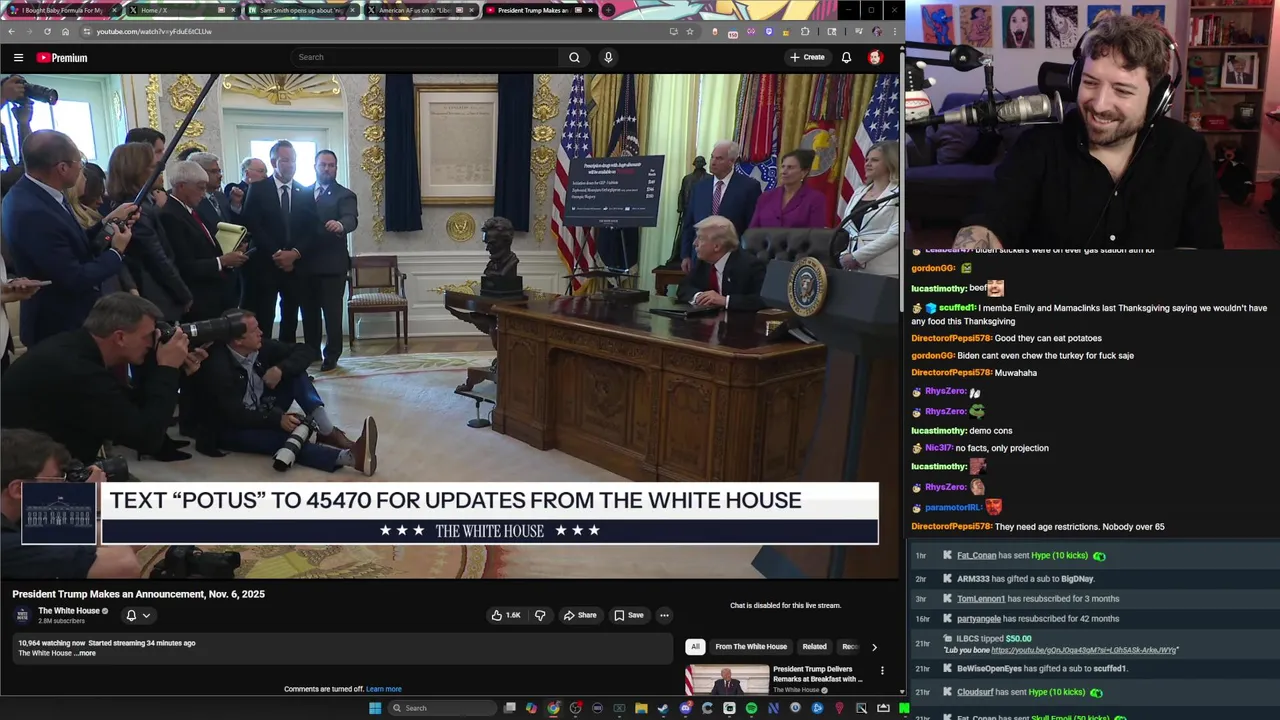Image resolution: width=1280 pixels, height=720 pixels.
Task: Open Windows Start menu
Action: [x=375, y=708]
